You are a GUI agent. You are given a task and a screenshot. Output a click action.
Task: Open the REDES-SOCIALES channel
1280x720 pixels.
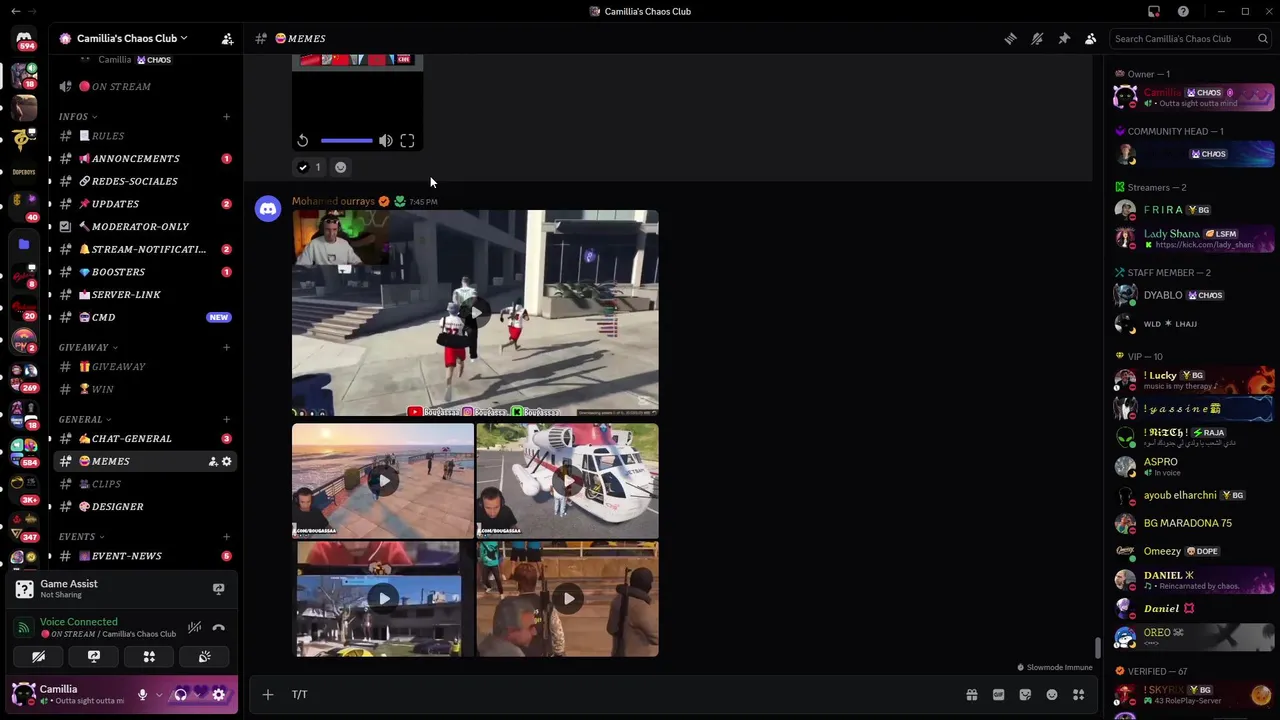pos(145,181)
